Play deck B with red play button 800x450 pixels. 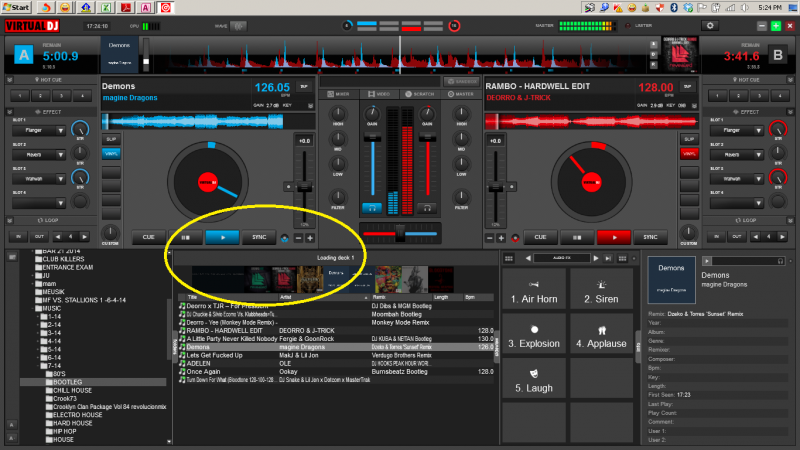point(614,237)
